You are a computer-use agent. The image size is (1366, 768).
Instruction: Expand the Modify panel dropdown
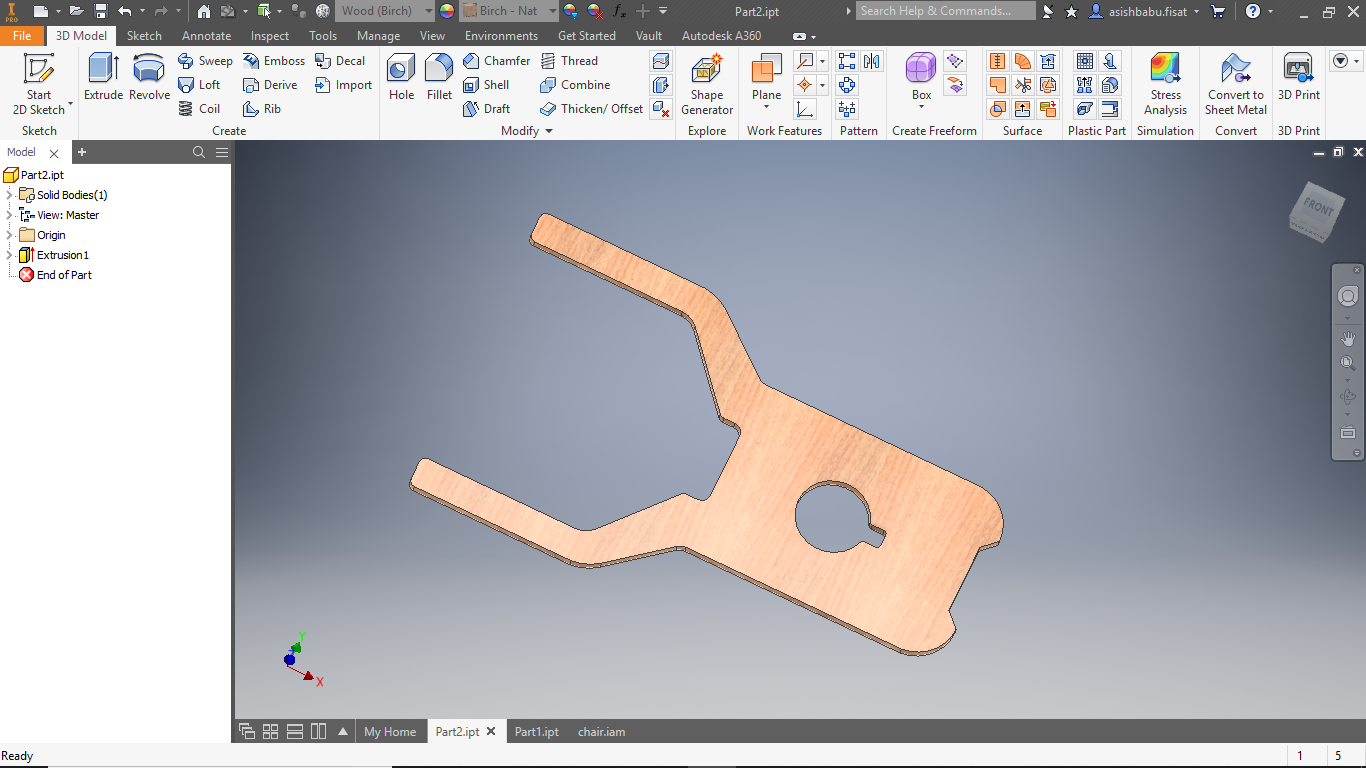[549, 131]
